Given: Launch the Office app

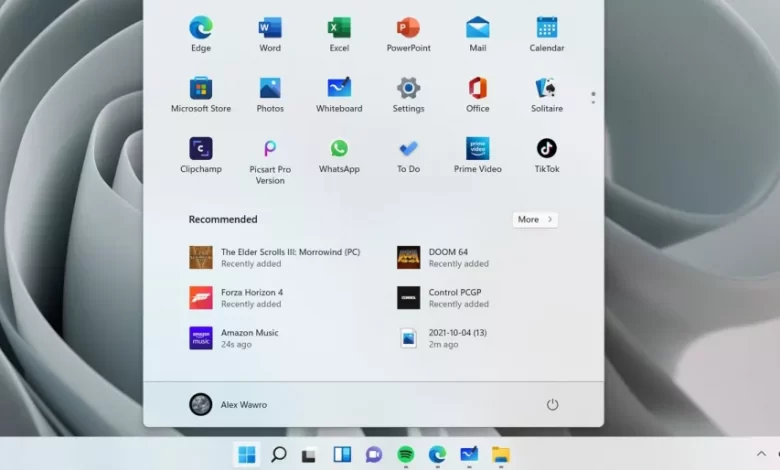Looking at the screenshot, I should pos(478,95).
